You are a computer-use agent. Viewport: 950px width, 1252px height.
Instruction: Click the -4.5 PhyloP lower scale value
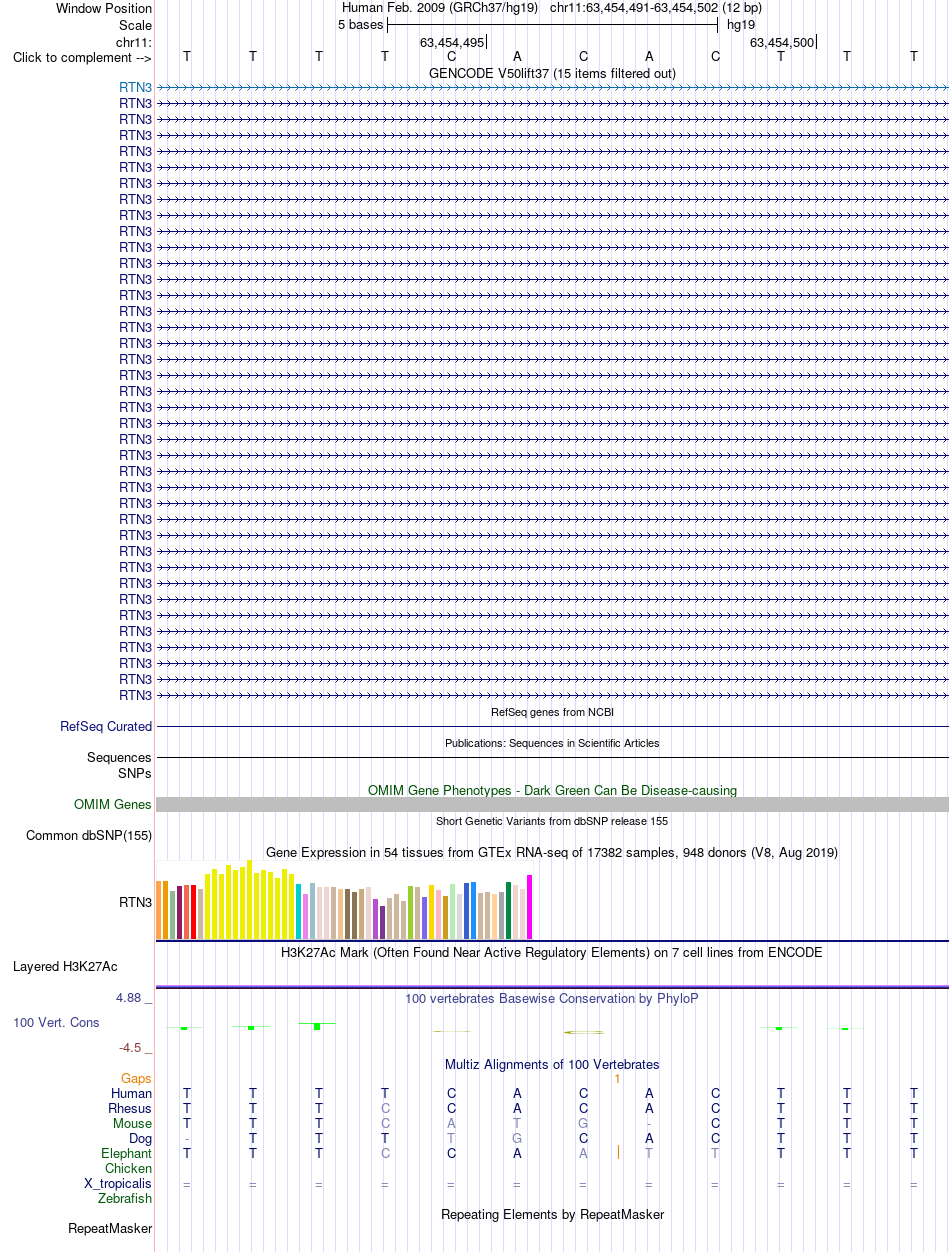pyautogui.click(x=132, y=1047)
